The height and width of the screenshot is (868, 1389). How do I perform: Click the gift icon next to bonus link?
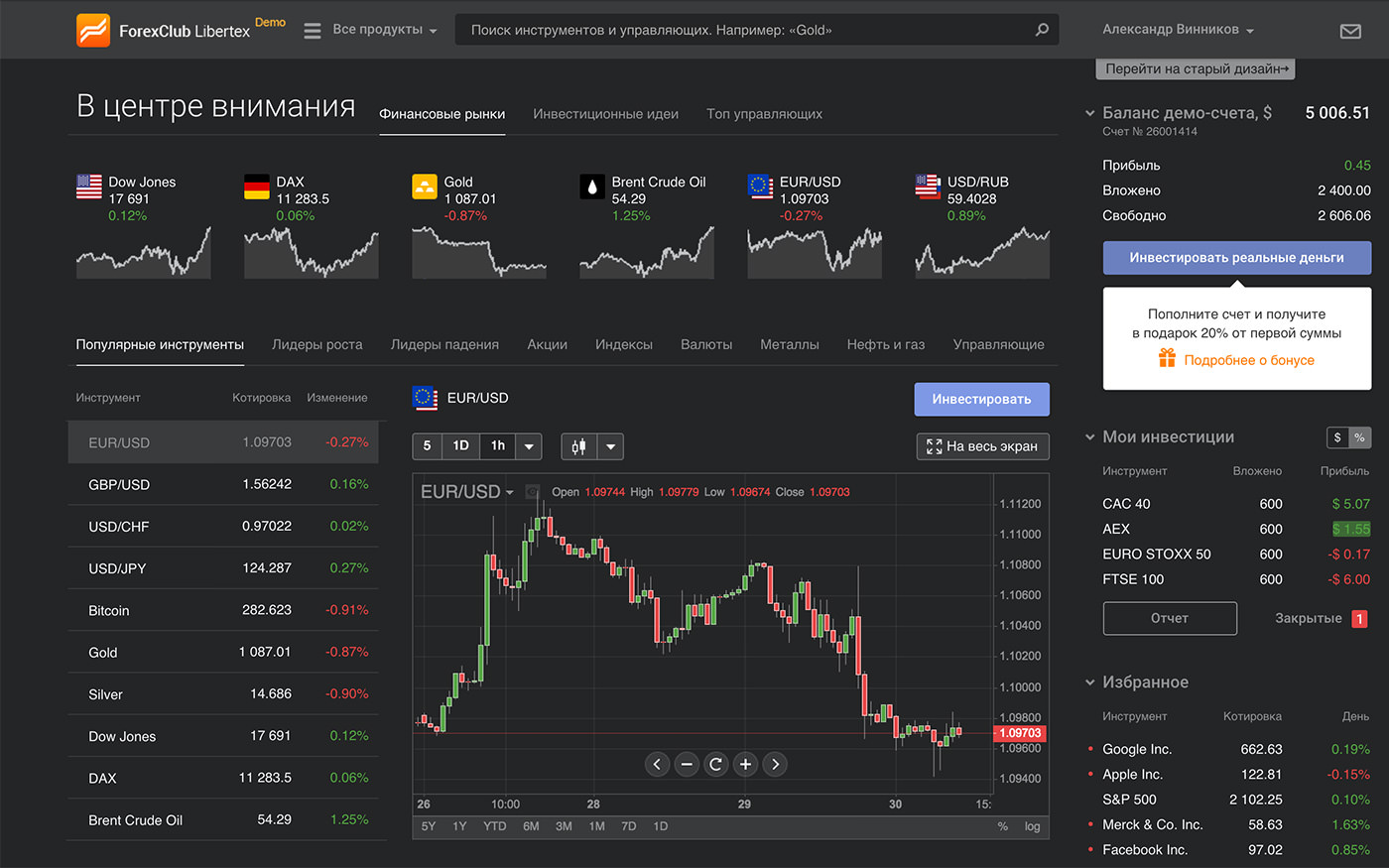tap(1167, 358)
